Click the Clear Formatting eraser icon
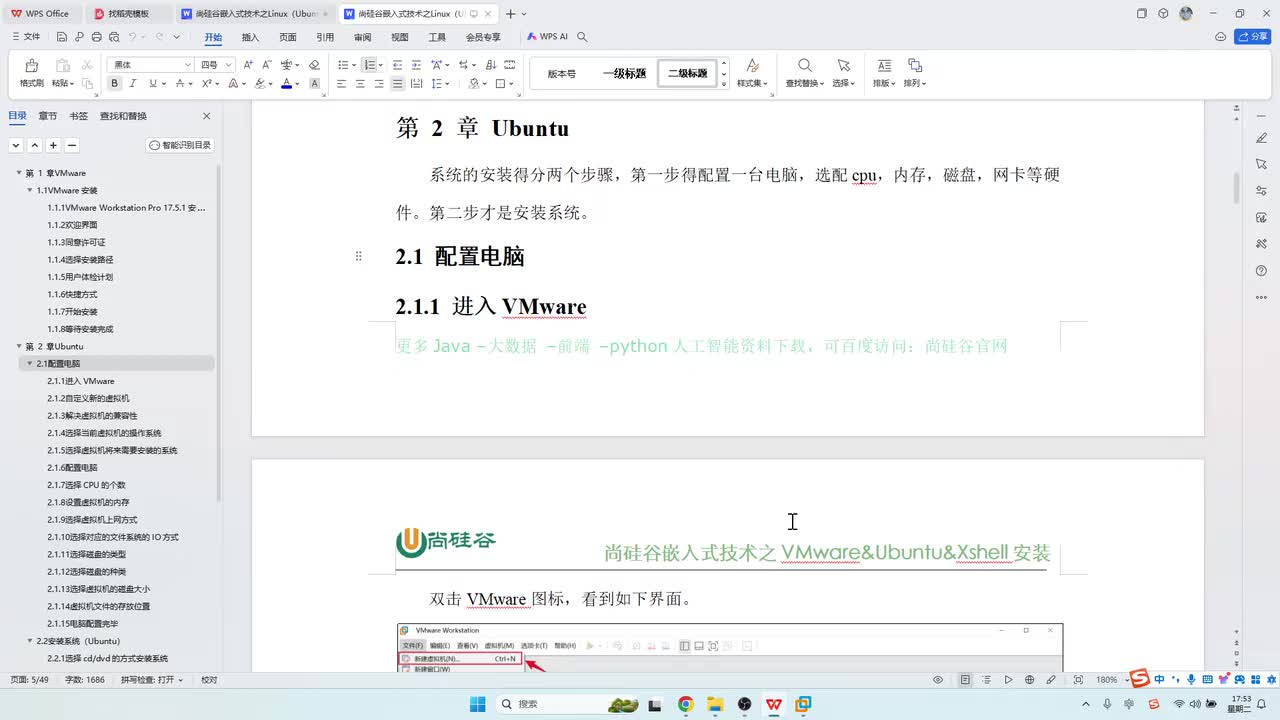Viewport: 1280px width, 720px height. click(314, 64)
